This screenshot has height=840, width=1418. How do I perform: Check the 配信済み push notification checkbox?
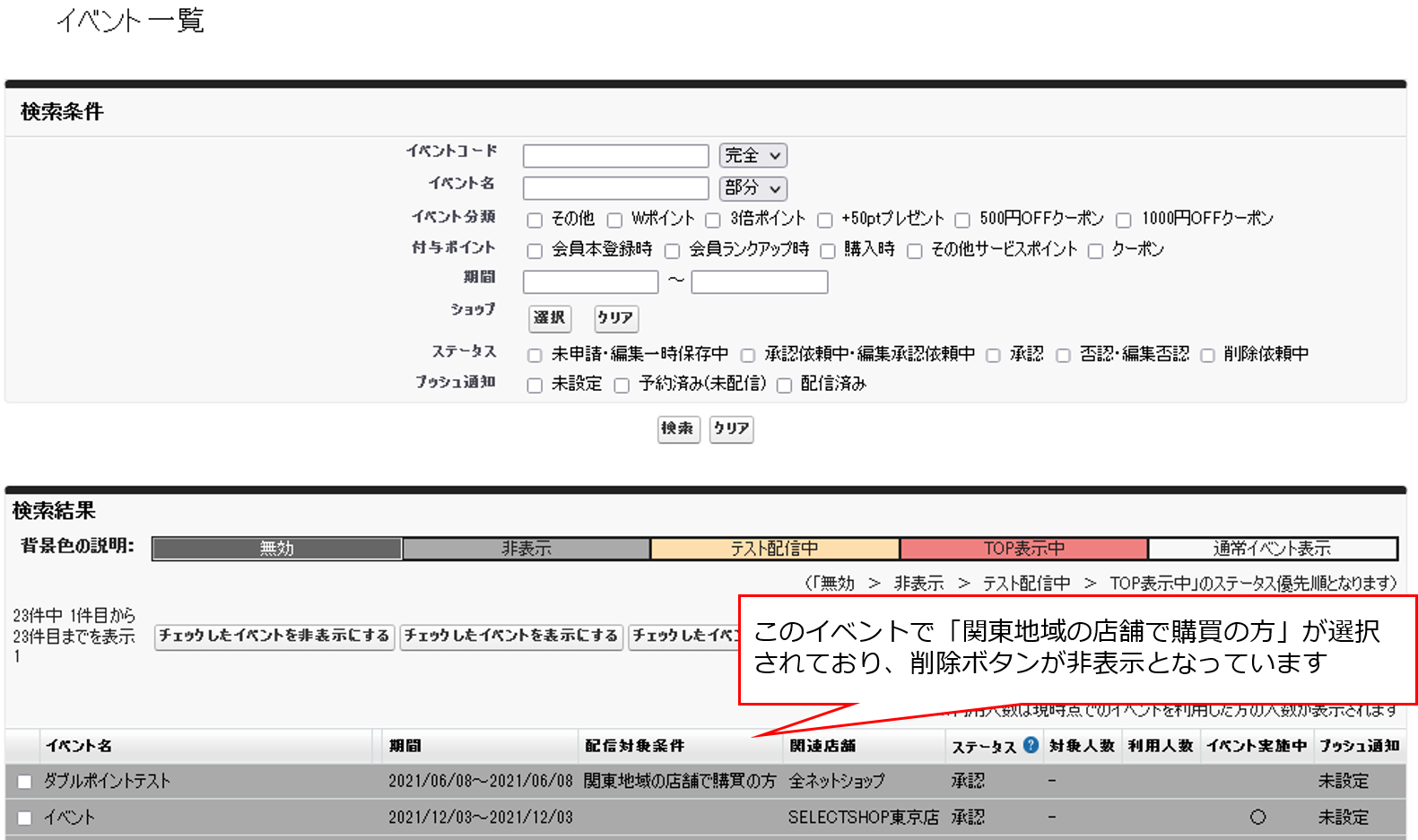click(784, 385)
